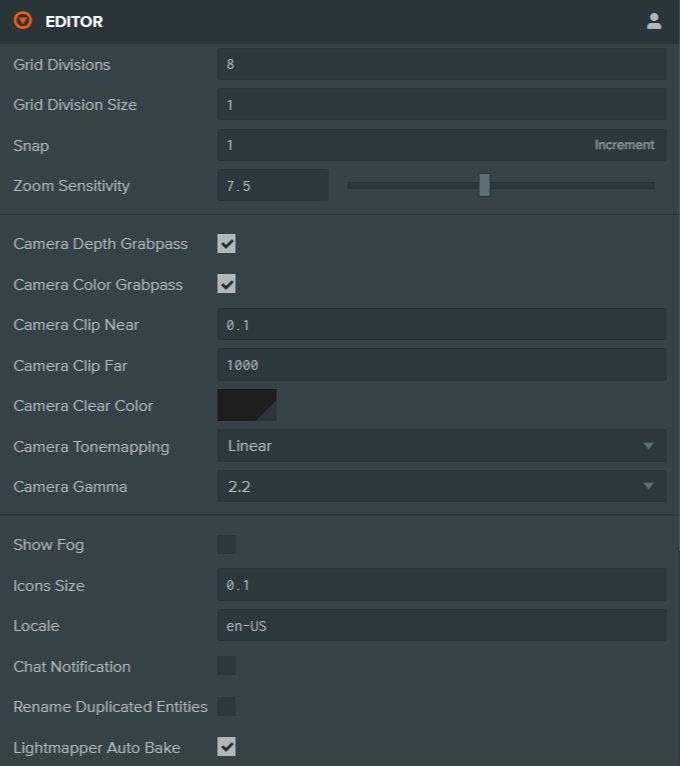Click the Zoom Sensitivity value box
This screenshot has width=680, height=766.
tap(272, 185)
